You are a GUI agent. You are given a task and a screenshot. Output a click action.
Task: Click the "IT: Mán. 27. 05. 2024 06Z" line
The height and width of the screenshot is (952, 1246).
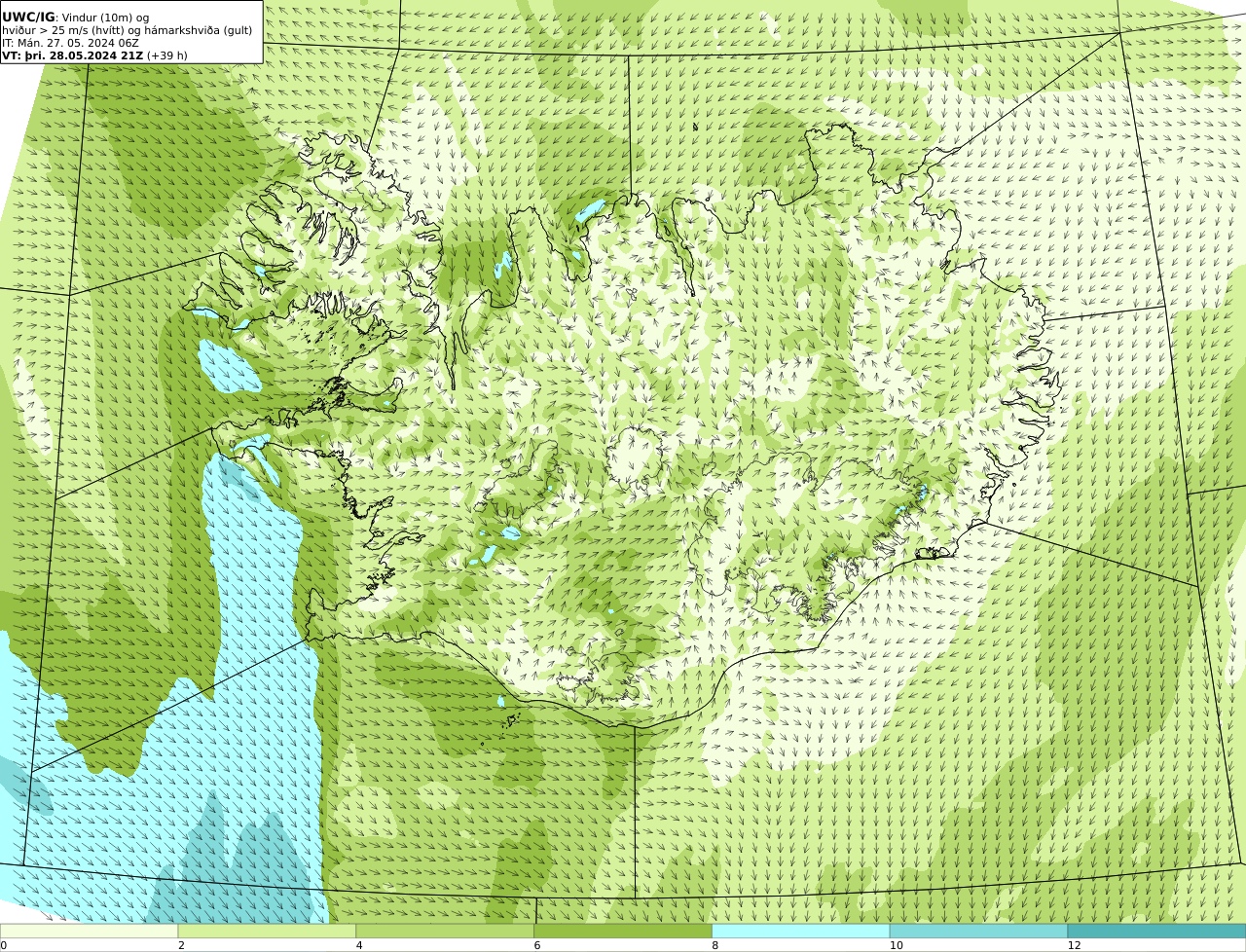pos(70,43)
